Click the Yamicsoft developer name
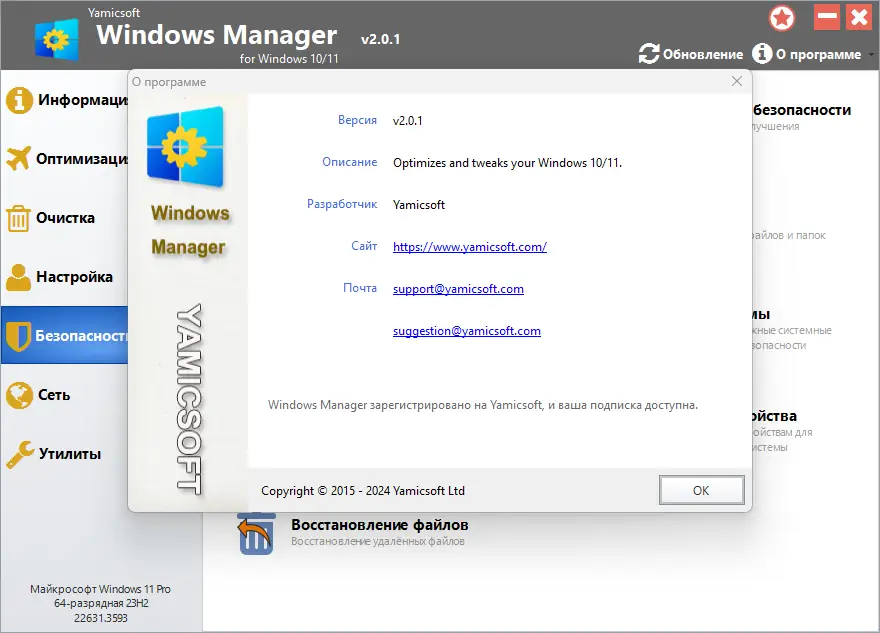This screenshot has width=880, height=633. pyautogui.click(x=419, y=205)
